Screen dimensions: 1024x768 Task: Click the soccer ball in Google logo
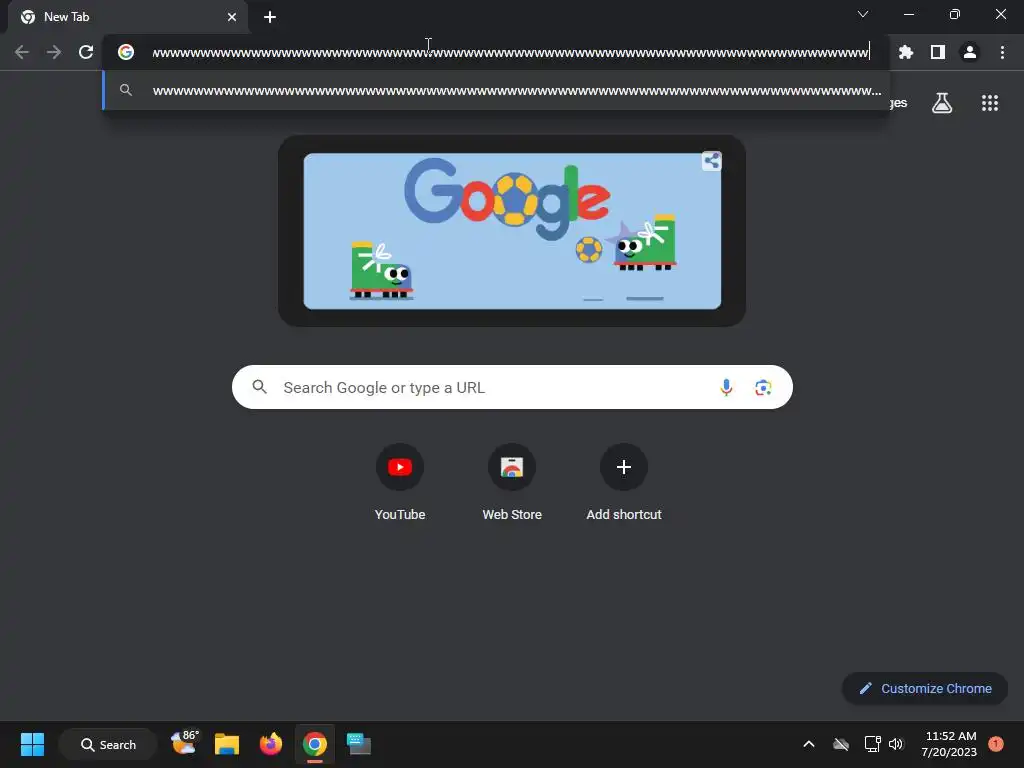515,199
